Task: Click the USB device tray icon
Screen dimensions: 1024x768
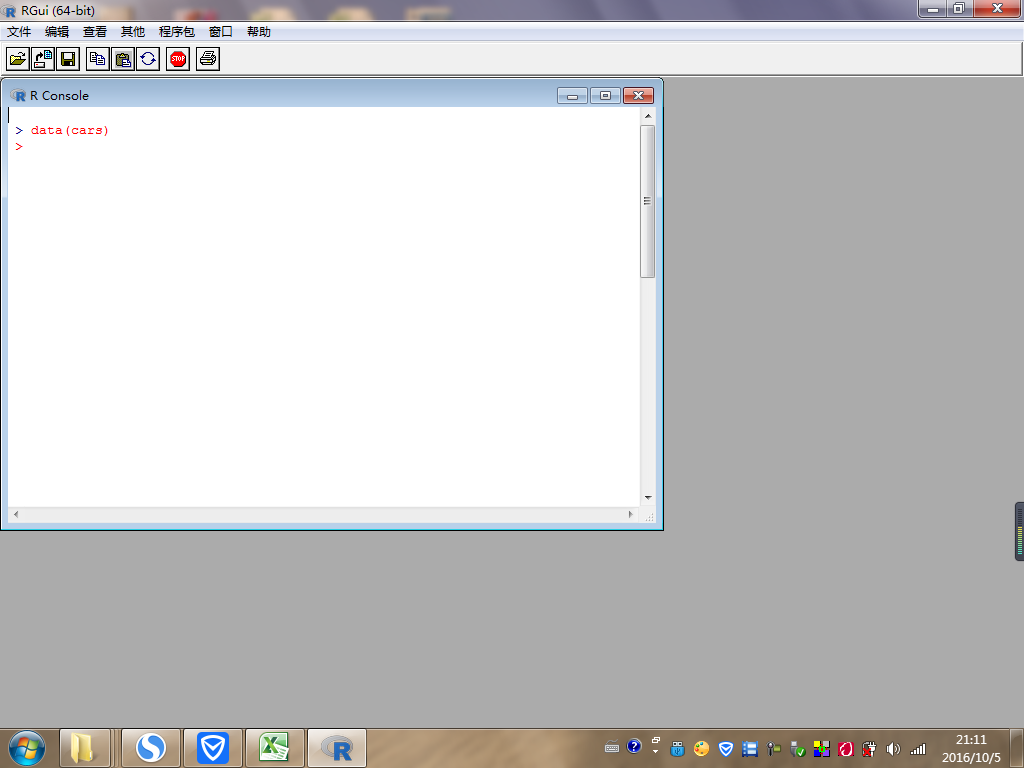Action: 677,749
